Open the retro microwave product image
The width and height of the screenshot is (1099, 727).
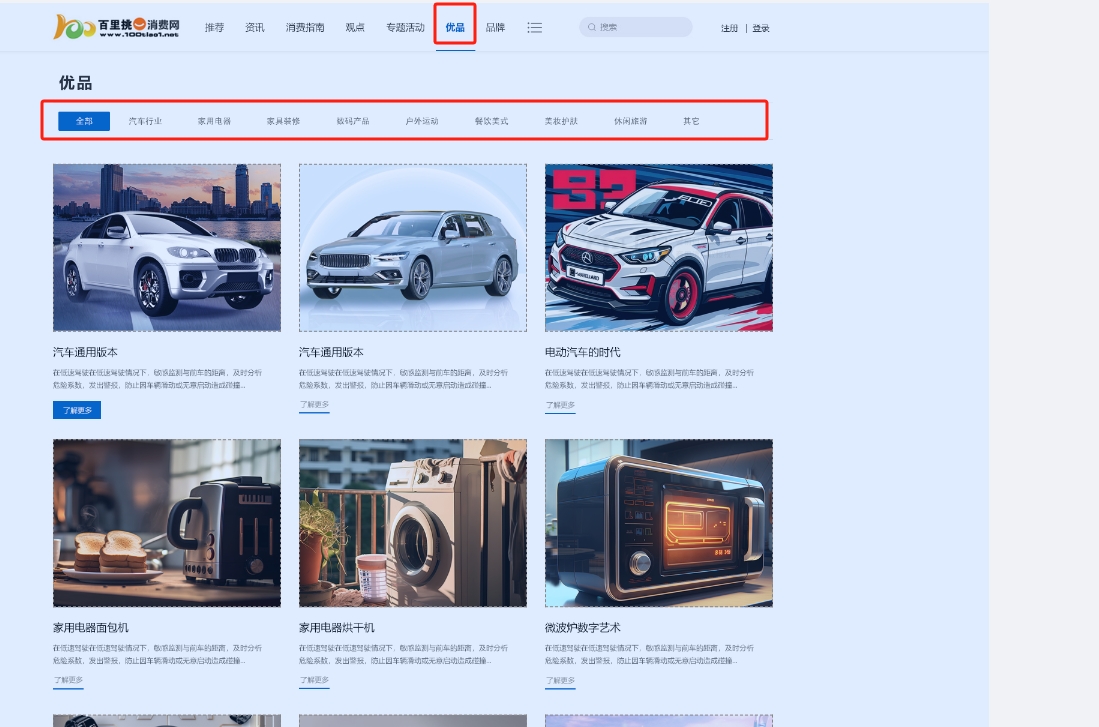tap(659, 523)
